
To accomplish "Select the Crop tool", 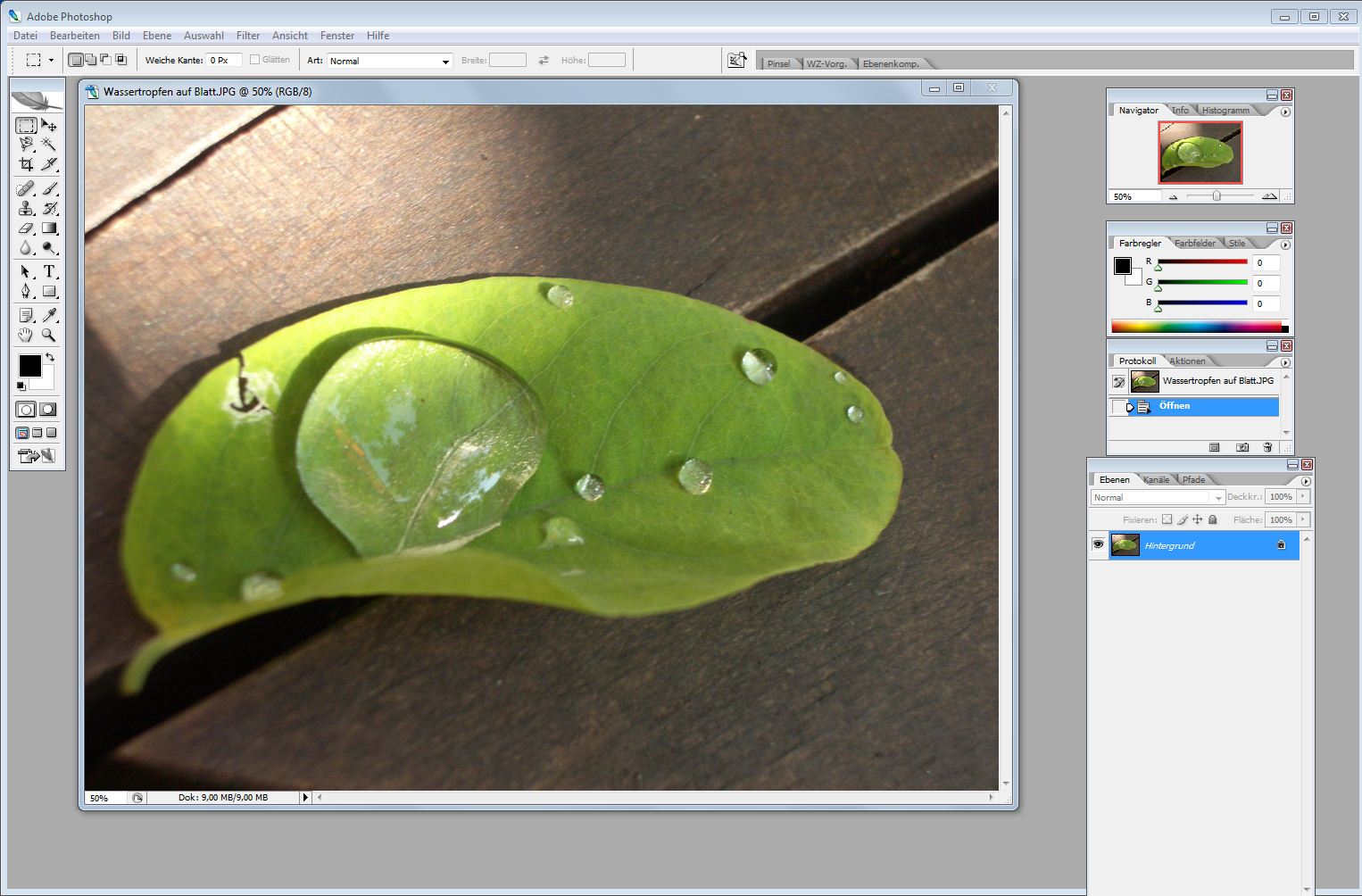I will (25, 164).
